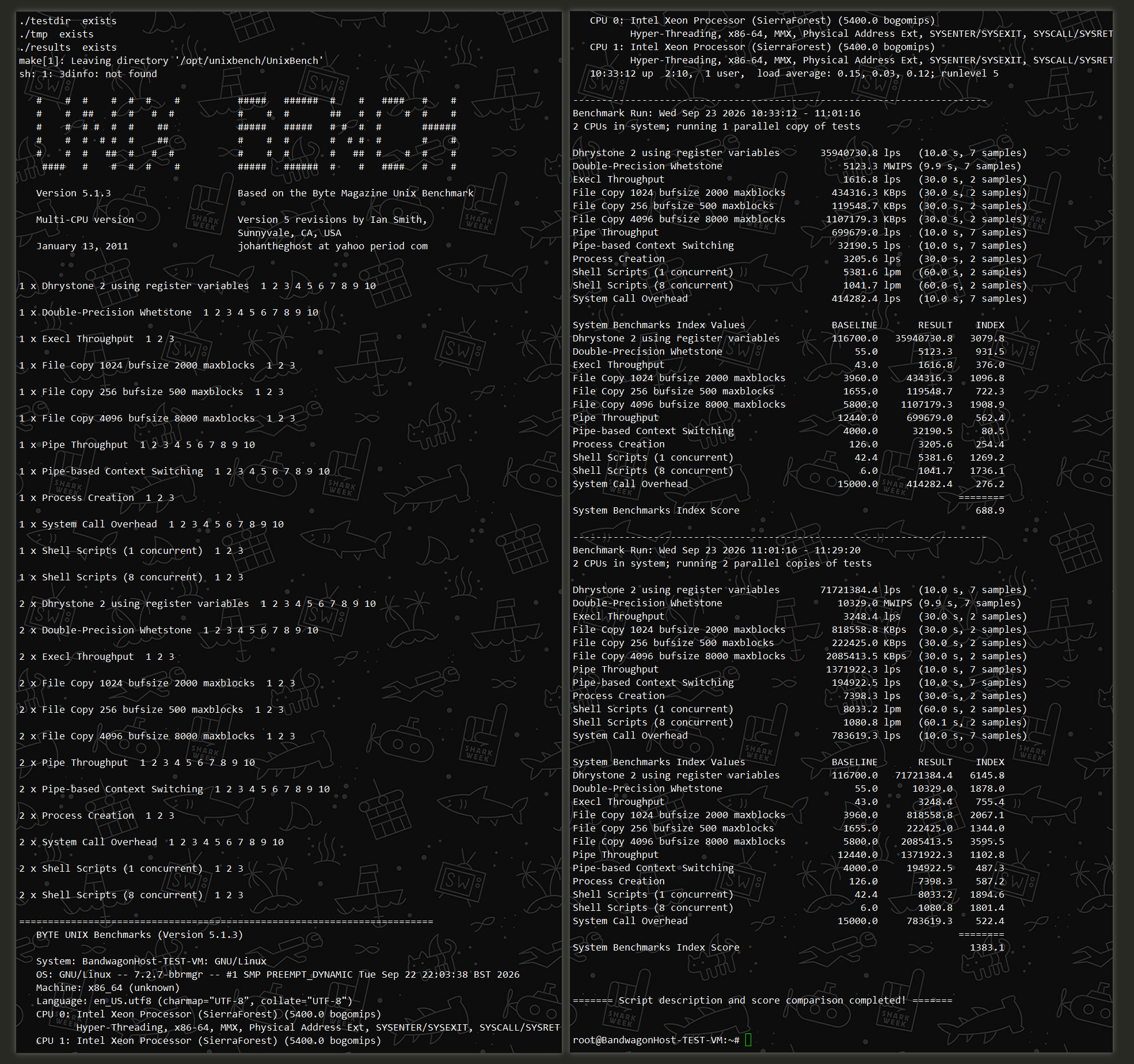Viewport: 1134px width, 1064px height.
Task: Click the UnixBench ASCII art banner
Action: coord(246,134)
